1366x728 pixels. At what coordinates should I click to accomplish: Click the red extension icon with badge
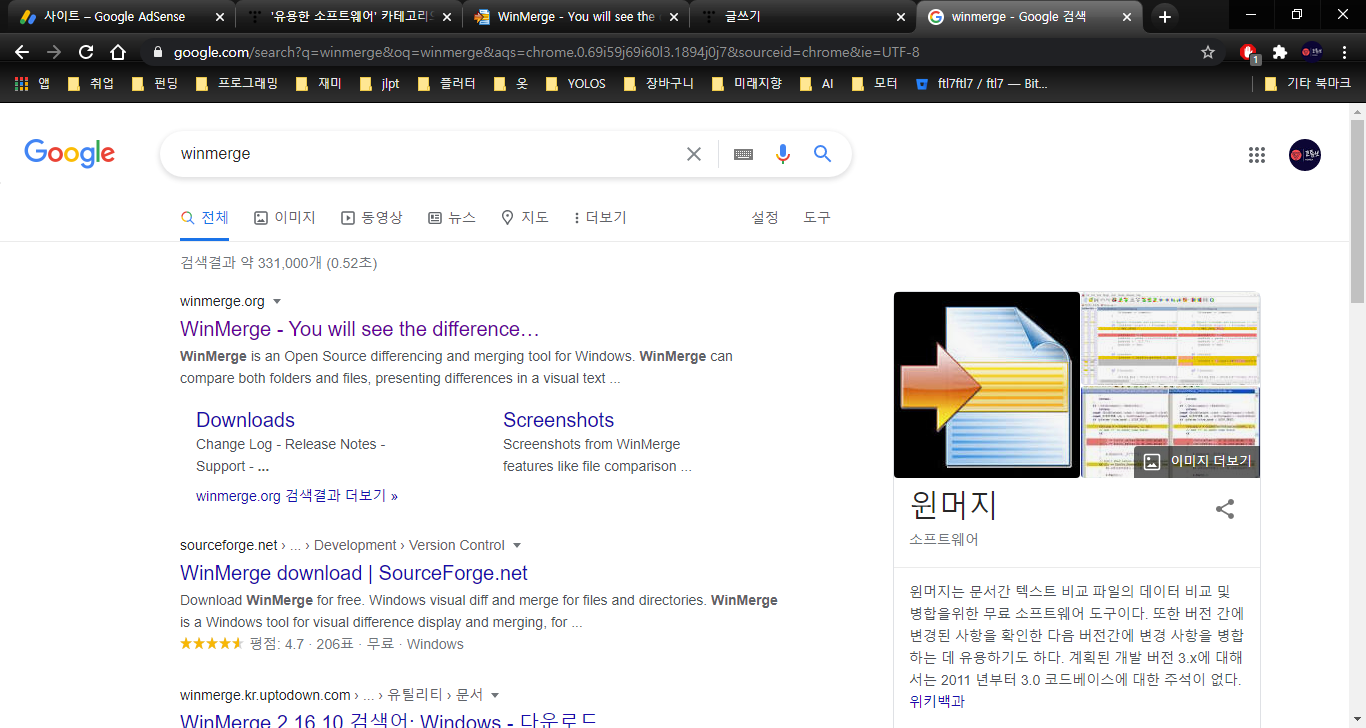1248,52
